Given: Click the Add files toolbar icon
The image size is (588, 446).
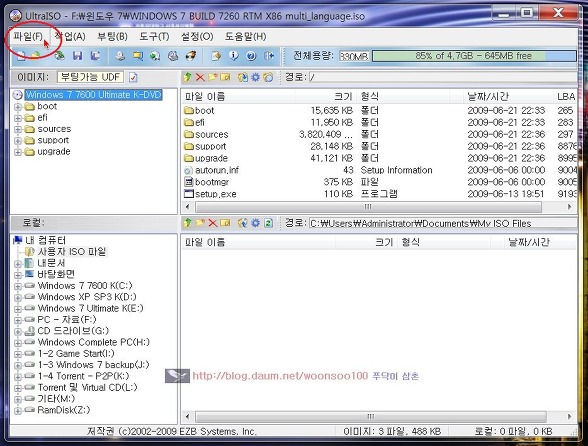Looking at the screenshot, I should tap(216, 56).
